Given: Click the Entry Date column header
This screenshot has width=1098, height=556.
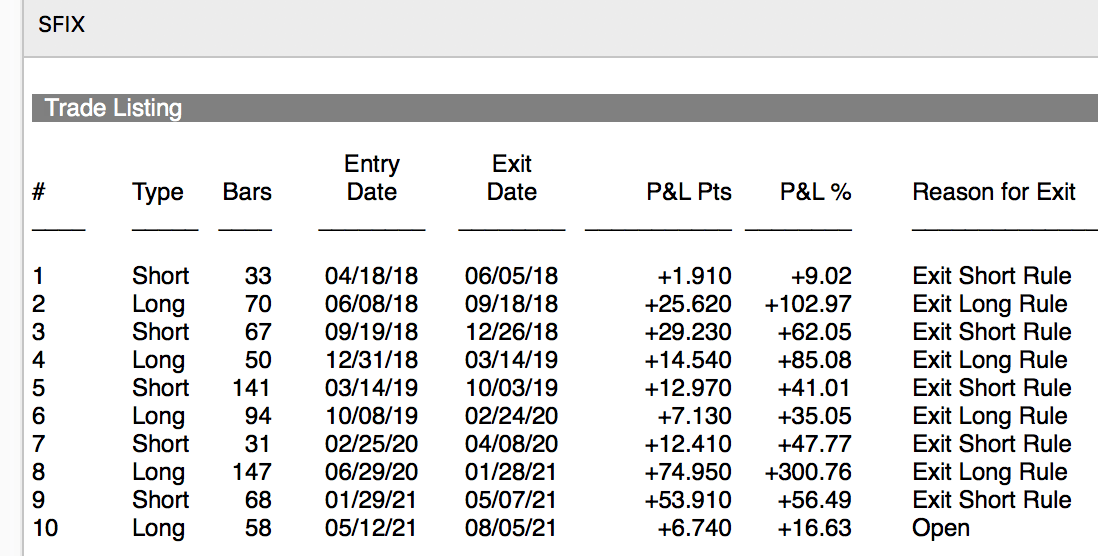Looking at the screenshot, I should pyautogui.click(x=372, y=178).
